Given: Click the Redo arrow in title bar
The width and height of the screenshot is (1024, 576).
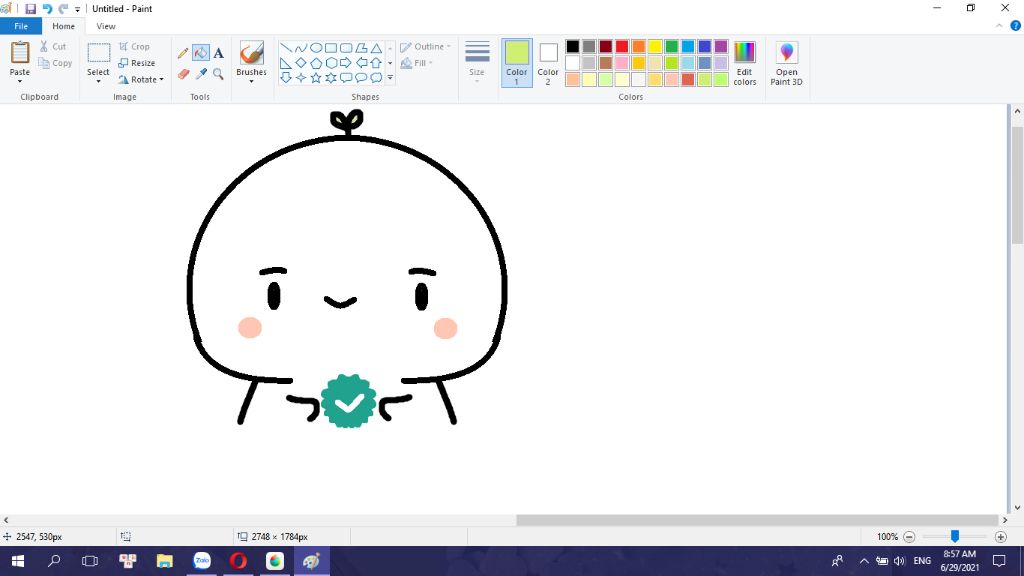Looking at the screenshot, I should [x=63, y=8].
